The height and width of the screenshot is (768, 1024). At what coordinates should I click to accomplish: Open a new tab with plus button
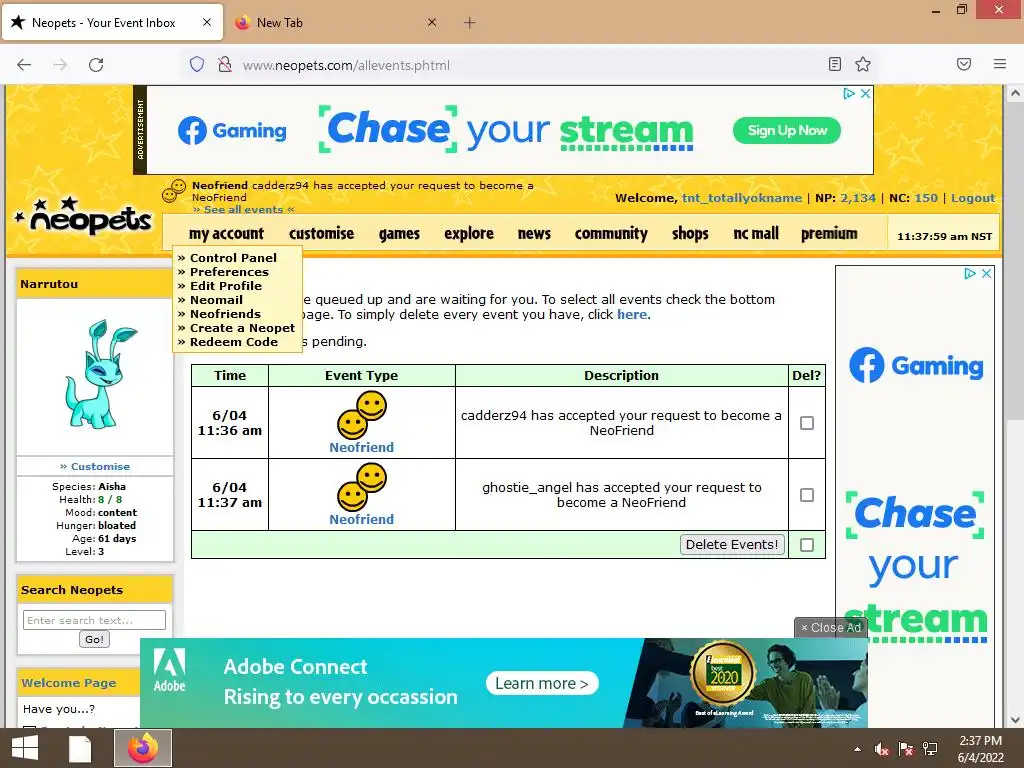(x=470, y=23)
